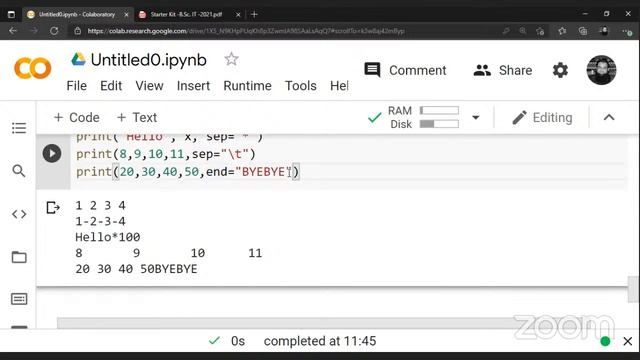Switch to Starter Kit PDF tab

point(186,14)
